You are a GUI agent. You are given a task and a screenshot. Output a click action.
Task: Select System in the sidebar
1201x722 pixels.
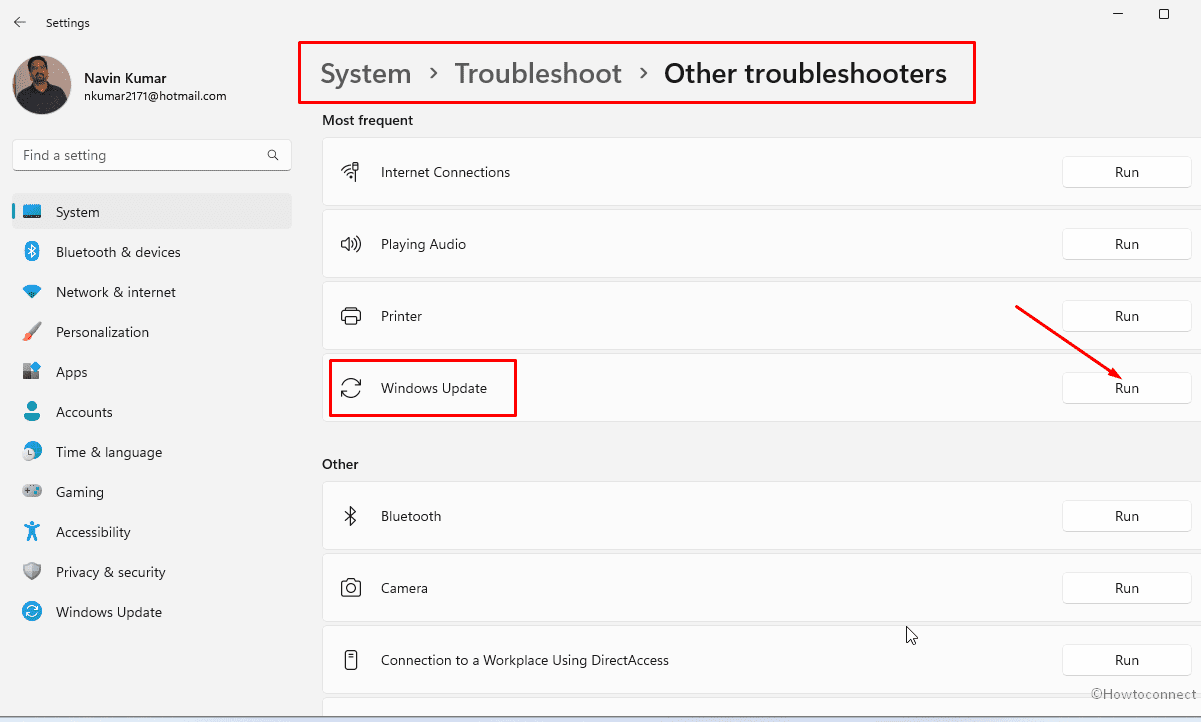click(x=152, y=212)
